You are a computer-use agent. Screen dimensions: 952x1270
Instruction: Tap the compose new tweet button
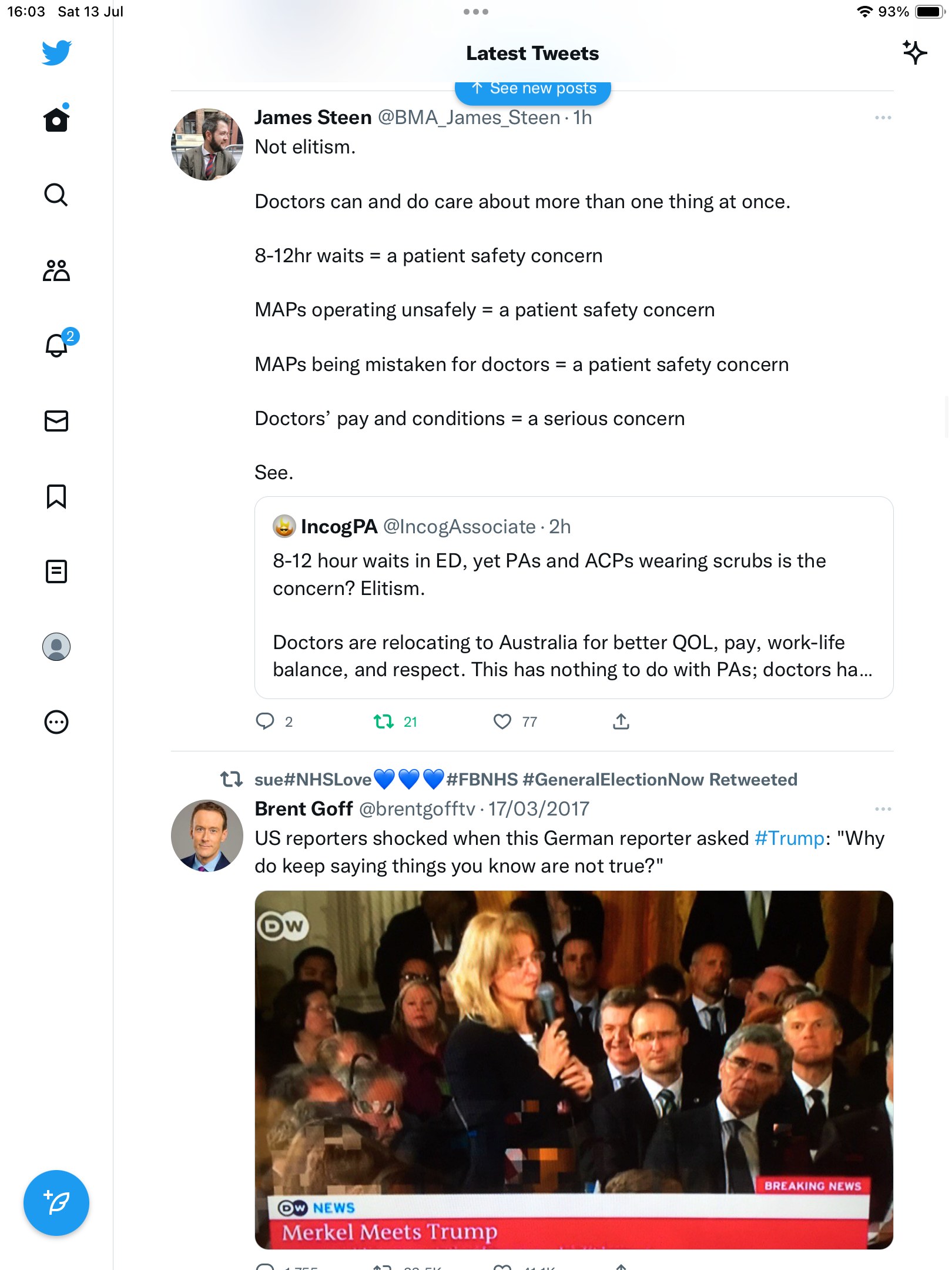(x=56, y=1203)
